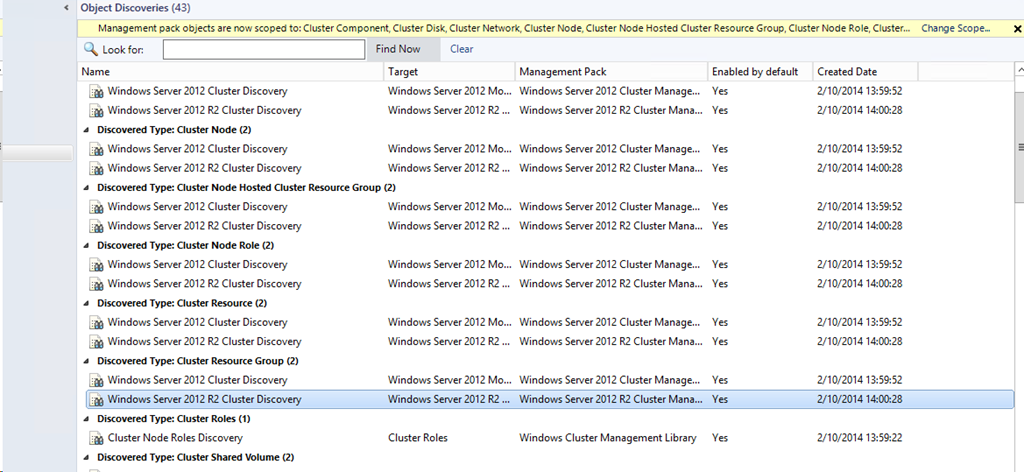The width and height of the screenshot is (1024, 472).
Task: Click 2012 R2 discovery icon under Node Hosted Resource Group
Action: tap(96, 226)
